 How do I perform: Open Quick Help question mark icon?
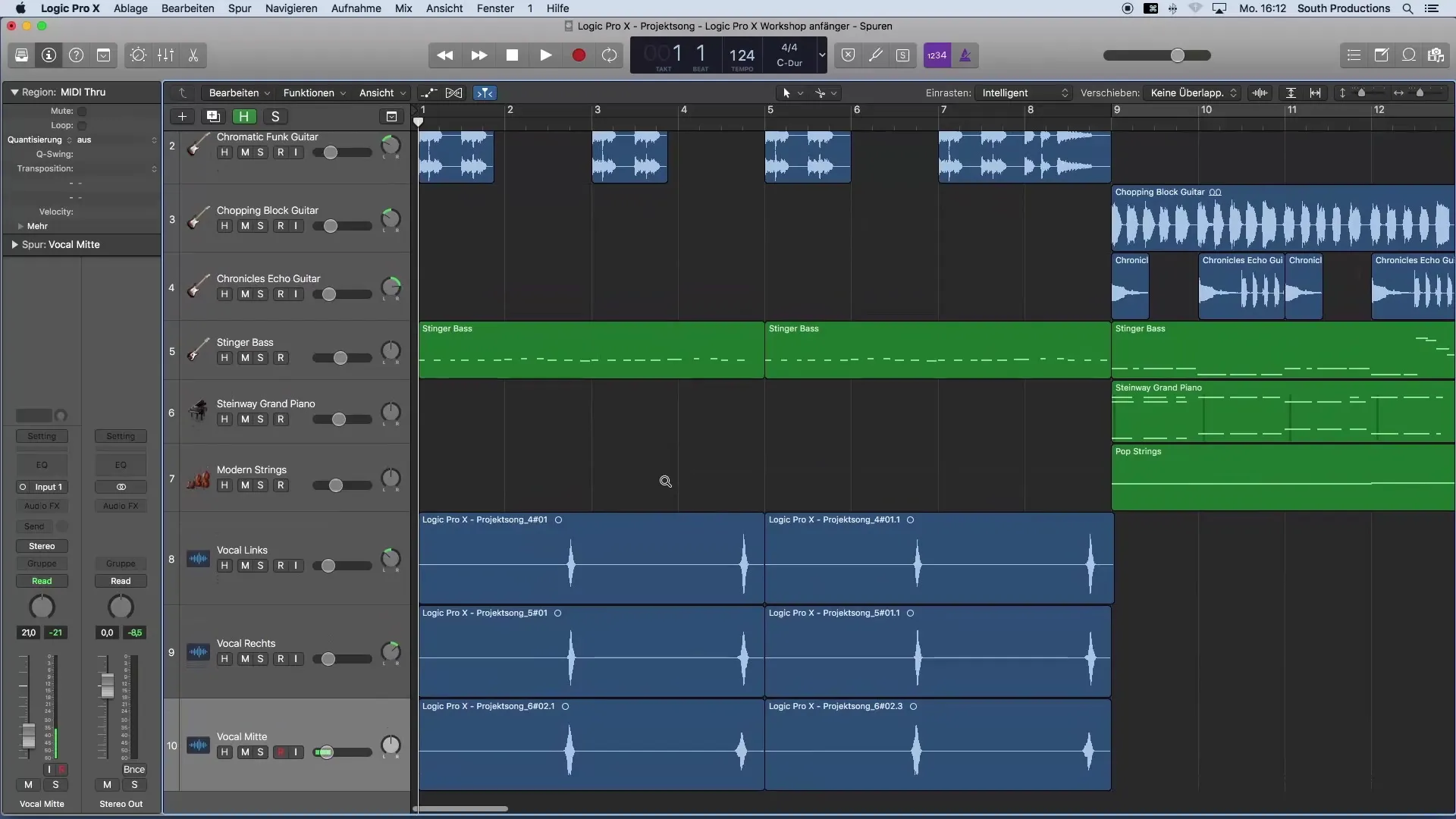click(77, 55)
